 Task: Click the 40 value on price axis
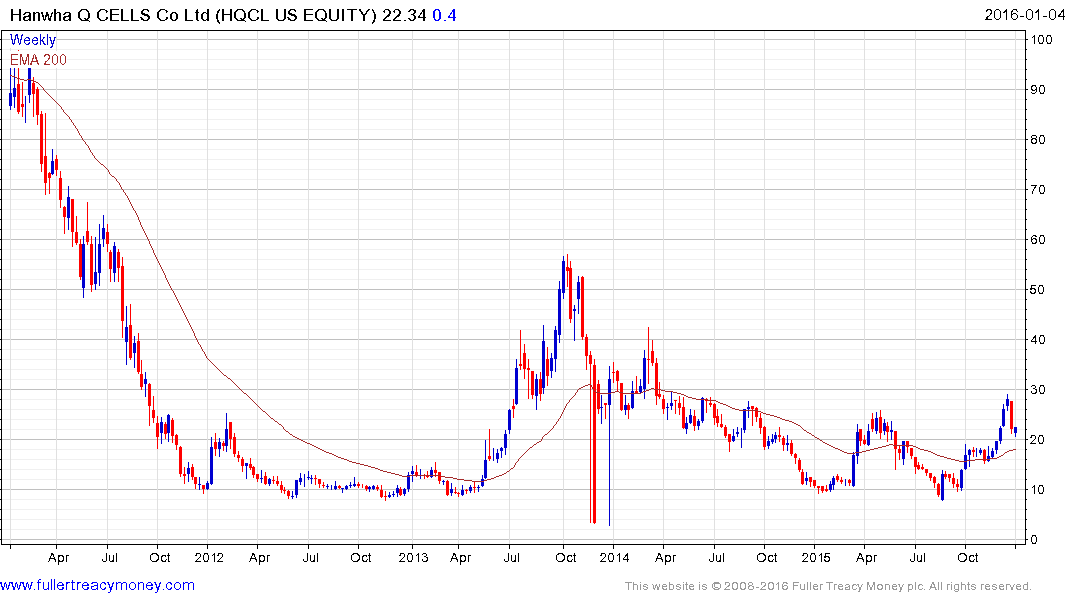coord(1038,340)
